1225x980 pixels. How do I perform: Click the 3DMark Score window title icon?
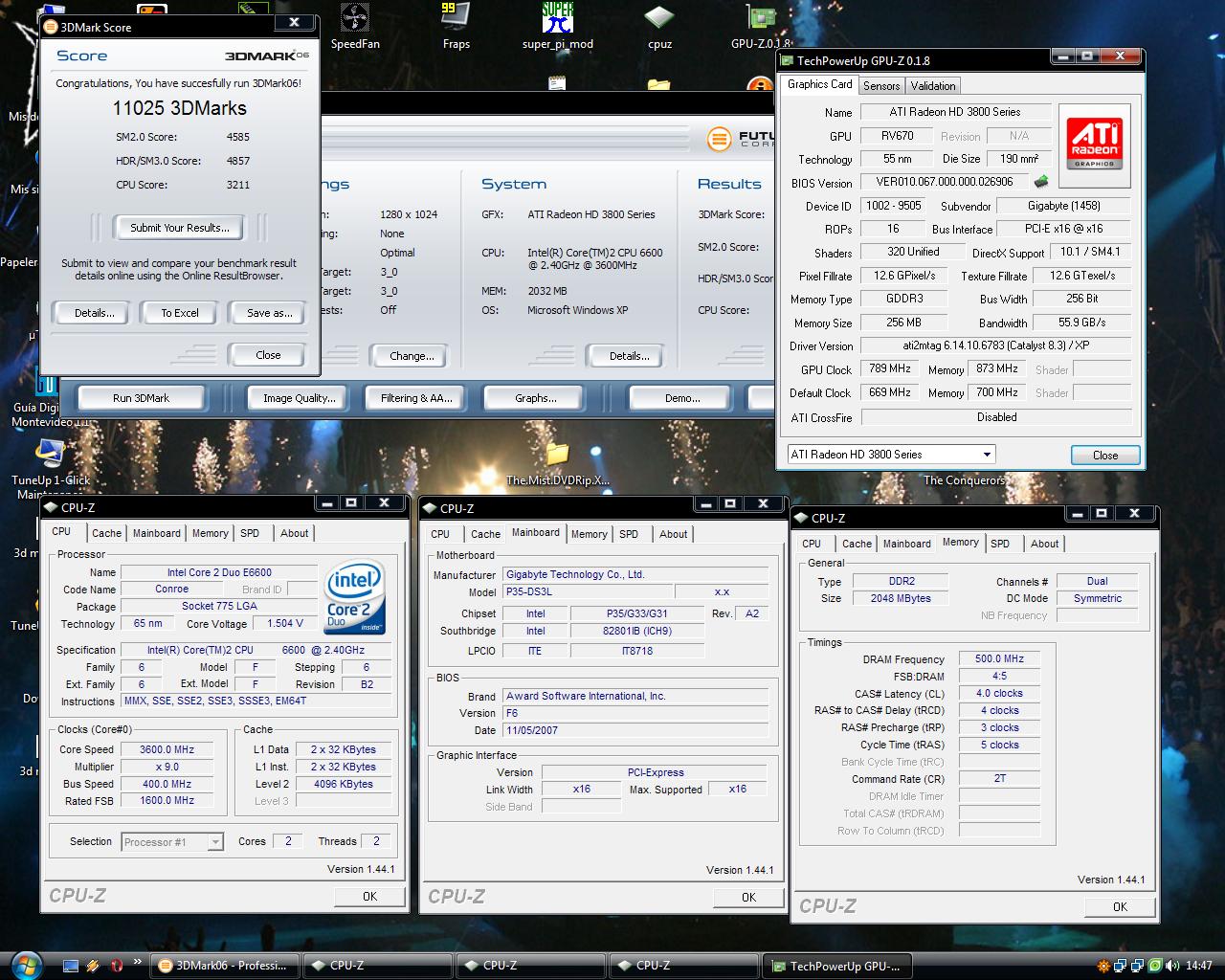[52, 27]
